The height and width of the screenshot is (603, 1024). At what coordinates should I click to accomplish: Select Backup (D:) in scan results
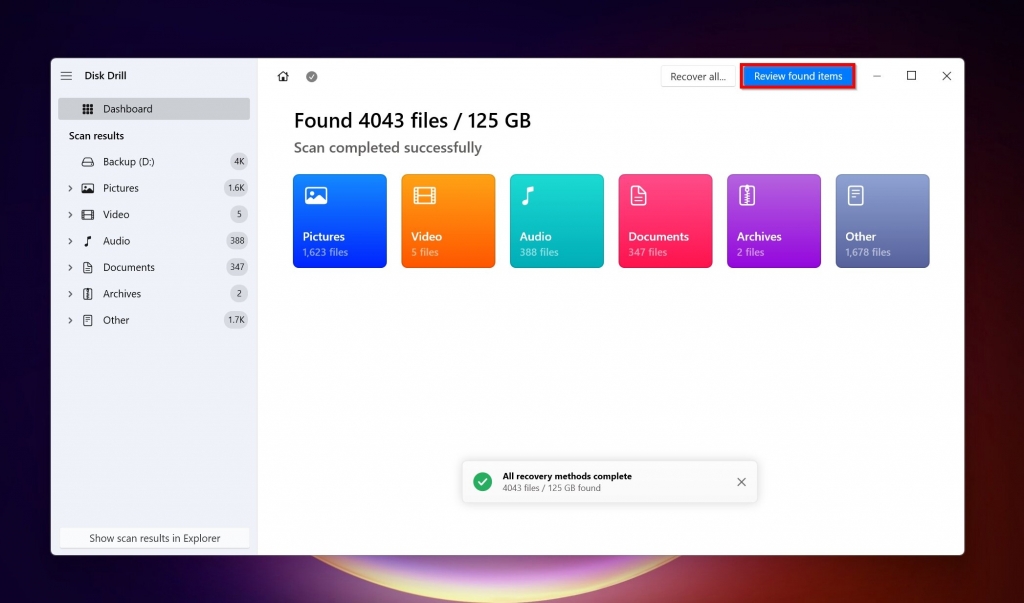pos(128,162)
